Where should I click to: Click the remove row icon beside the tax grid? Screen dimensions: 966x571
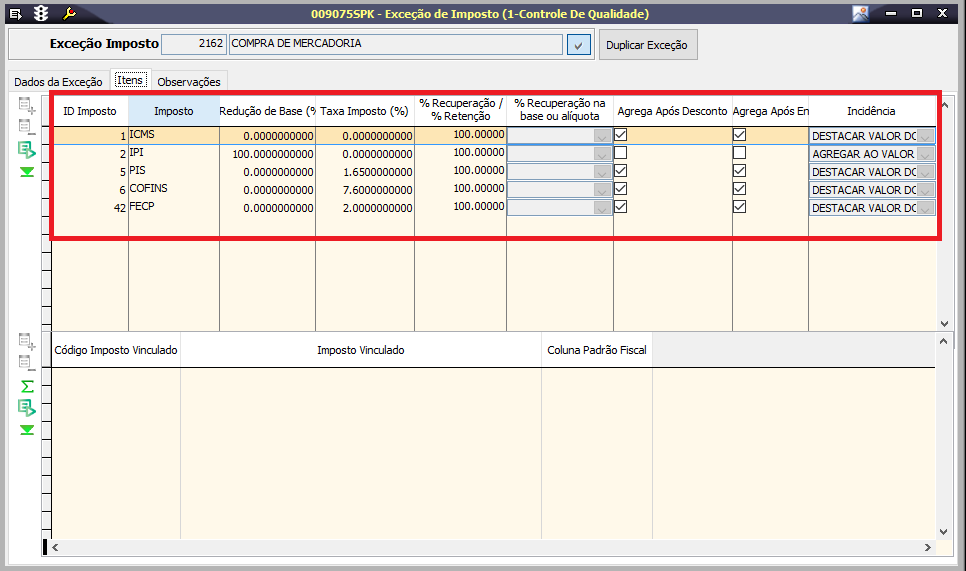(27, 127)
